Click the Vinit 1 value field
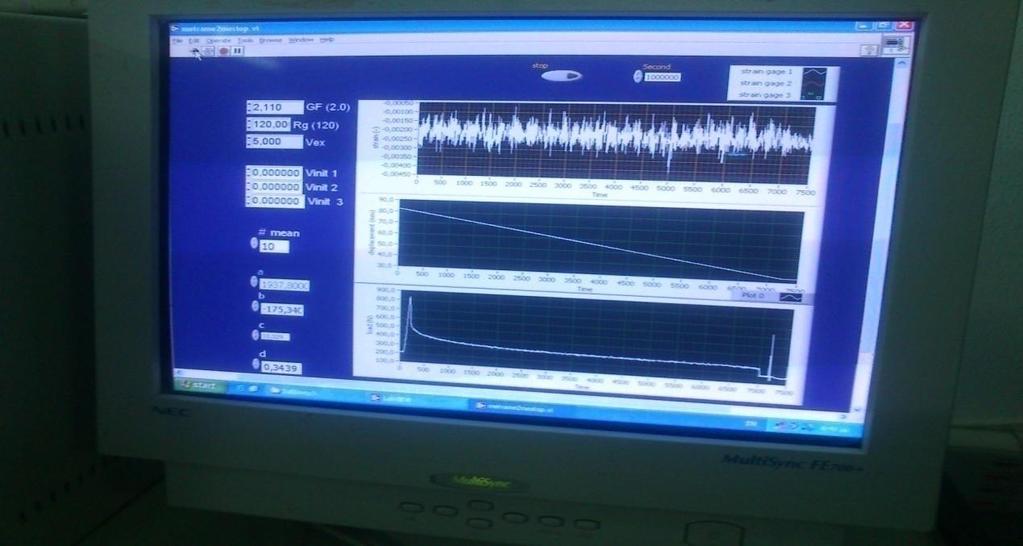The width and height of the screenshot is (1023, 546). (277, 173)
